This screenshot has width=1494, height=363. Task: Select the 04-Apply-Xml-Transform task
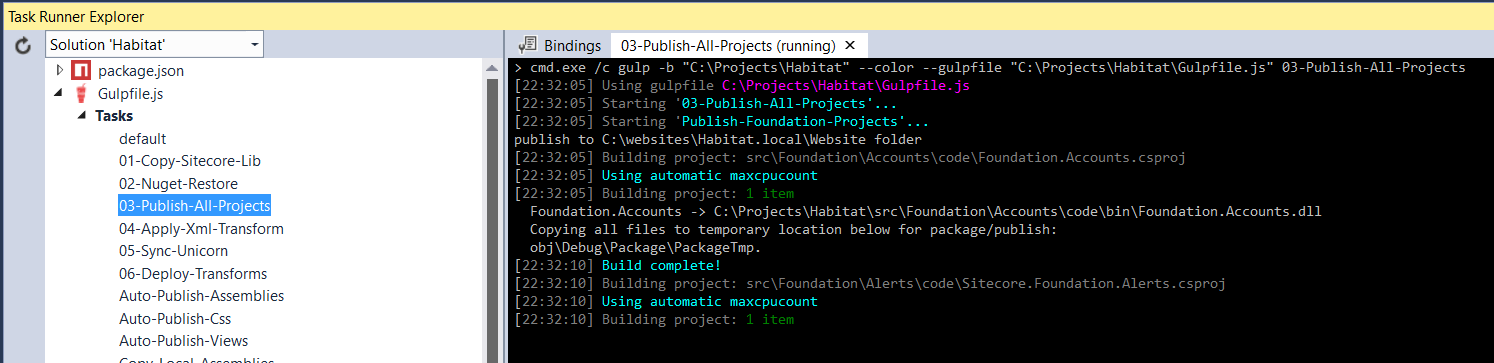(x=201, y=228)
